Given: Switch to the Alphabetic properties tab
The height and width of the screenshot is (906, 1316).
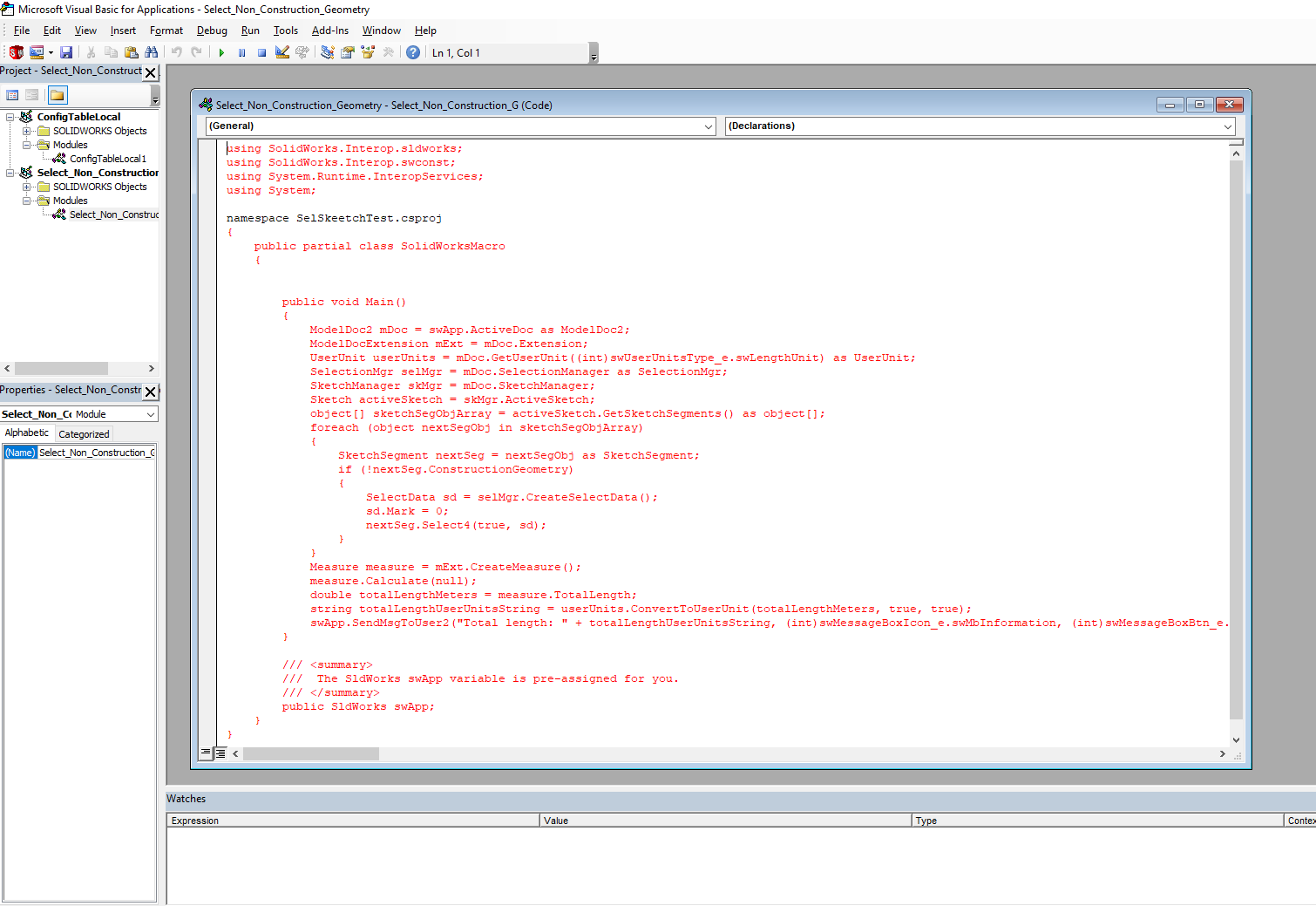Looking at the screenshot, I should (x=27, y=433).
